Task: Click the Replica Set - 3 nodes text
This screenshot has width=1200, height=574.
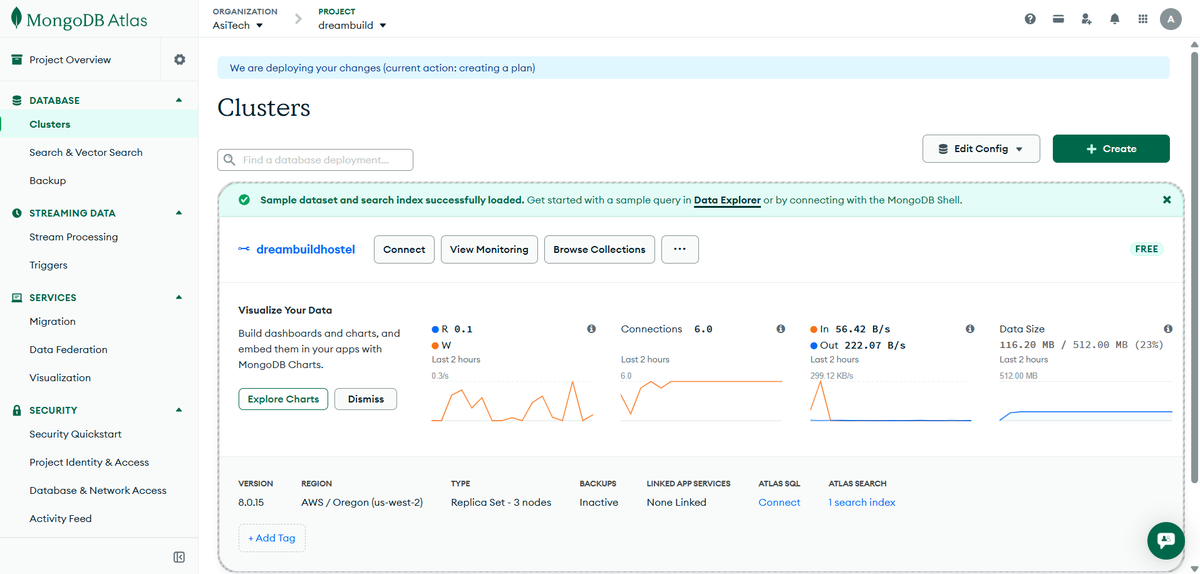Action: (x=501, y=503)
